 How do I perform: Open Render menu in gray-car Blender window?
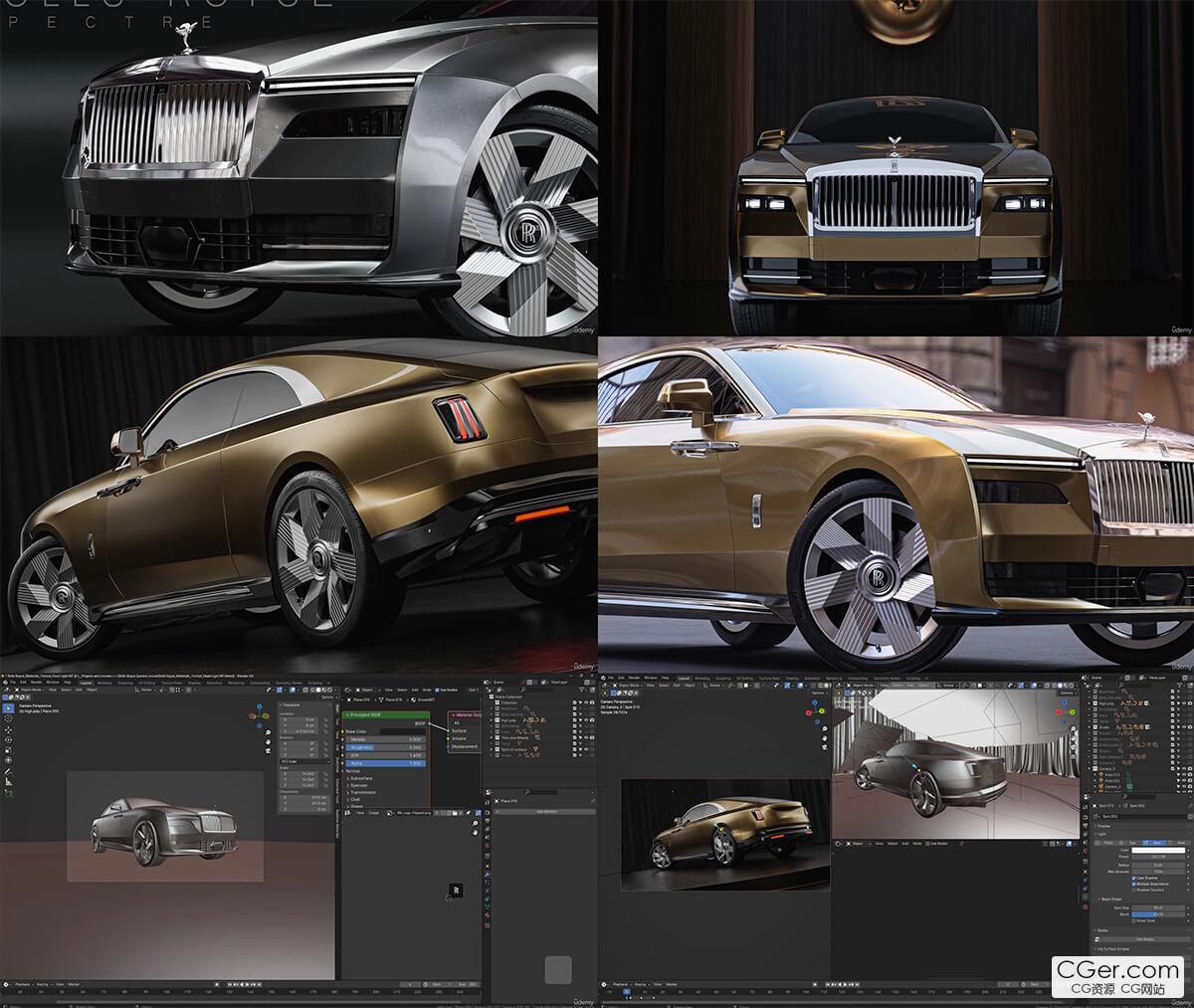[38, 683]
